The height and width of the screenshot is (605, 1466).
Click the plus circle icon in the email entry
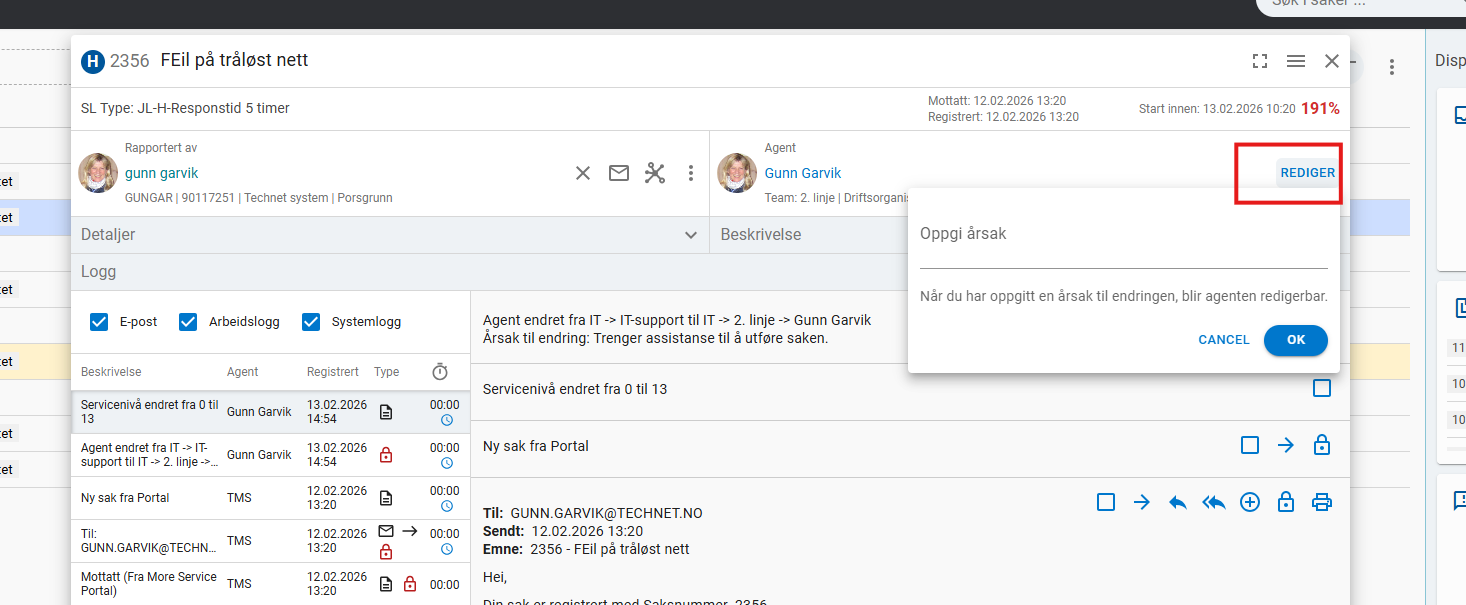point(1250,502)
